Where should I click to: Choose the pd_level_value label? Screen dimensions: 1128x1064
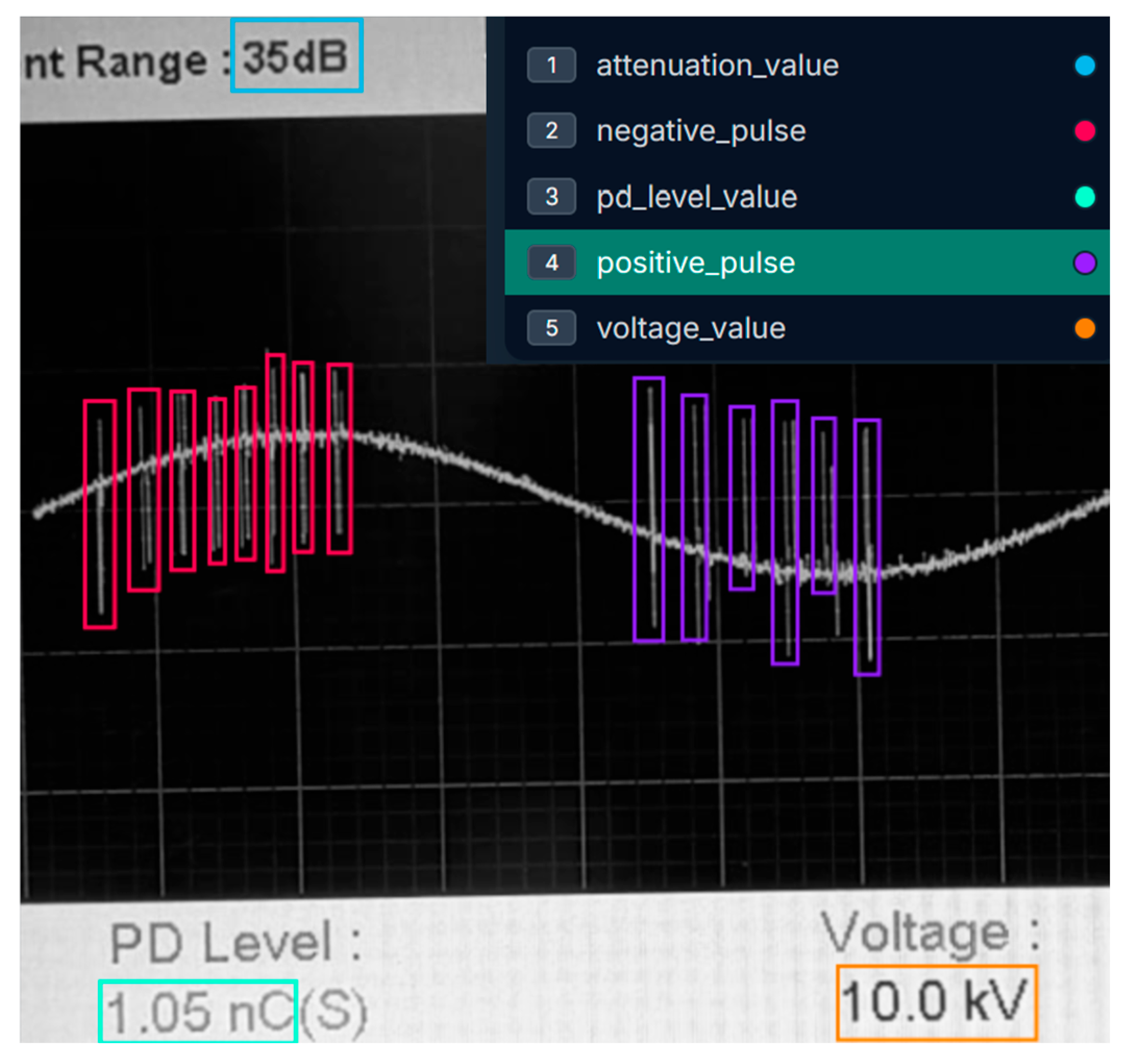coord(697,197)
